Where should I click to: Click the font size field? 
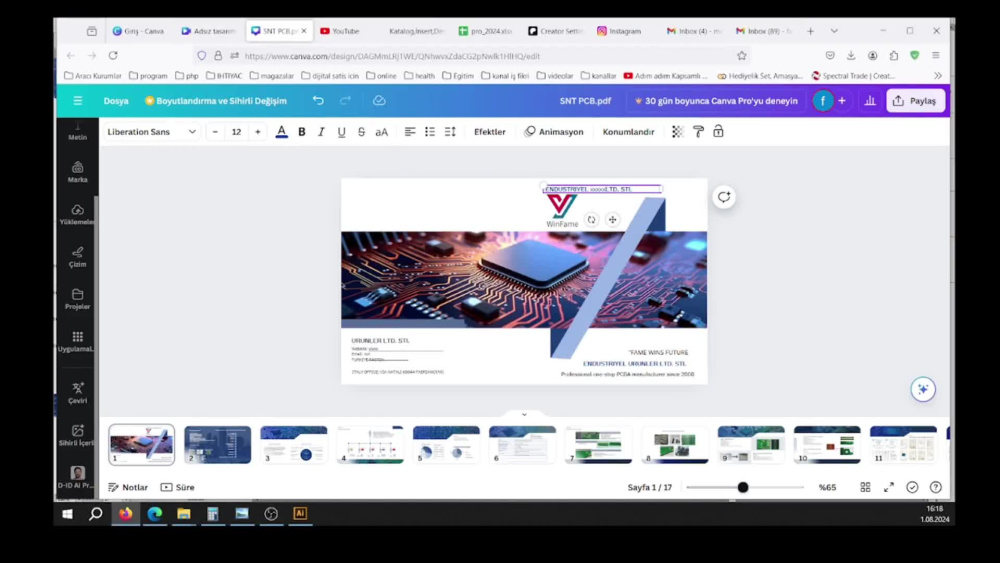237,132
